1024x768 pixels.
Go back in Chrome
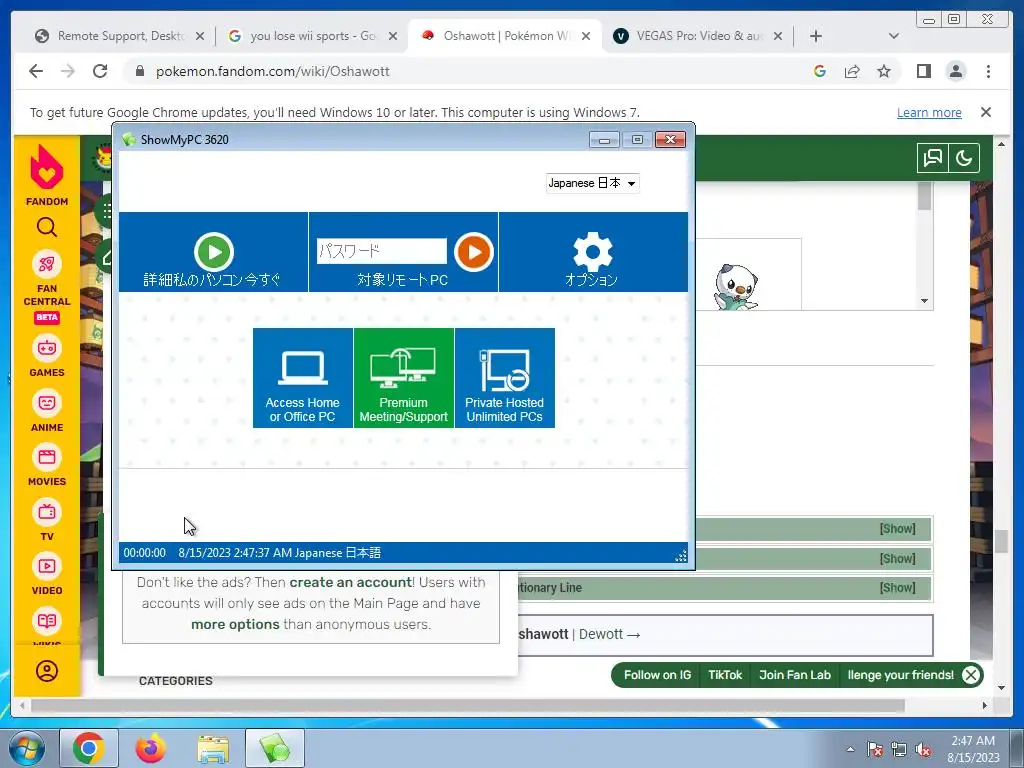pos(36,71)
